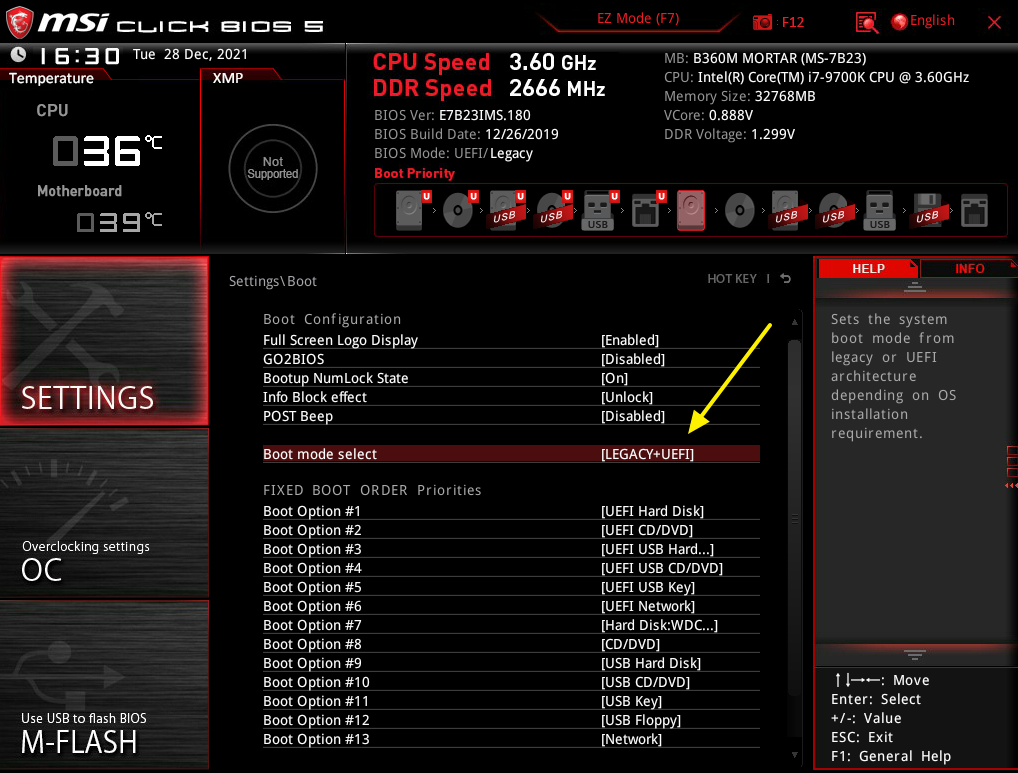1018x773 pixels.
Task: Open Boot Option #4 [UEFI USB CD/DVD]
Action: 511,568
